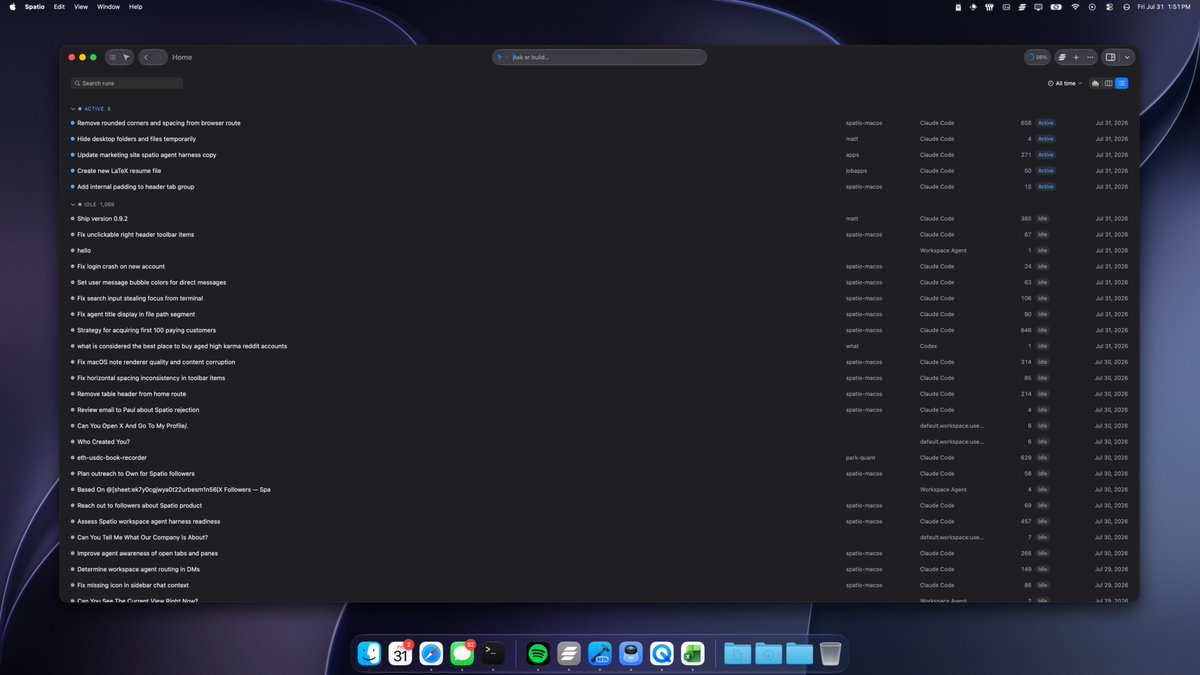Toggle the right side panel layout icon
Viewport: 1200px width, 675px height.
1111,57
